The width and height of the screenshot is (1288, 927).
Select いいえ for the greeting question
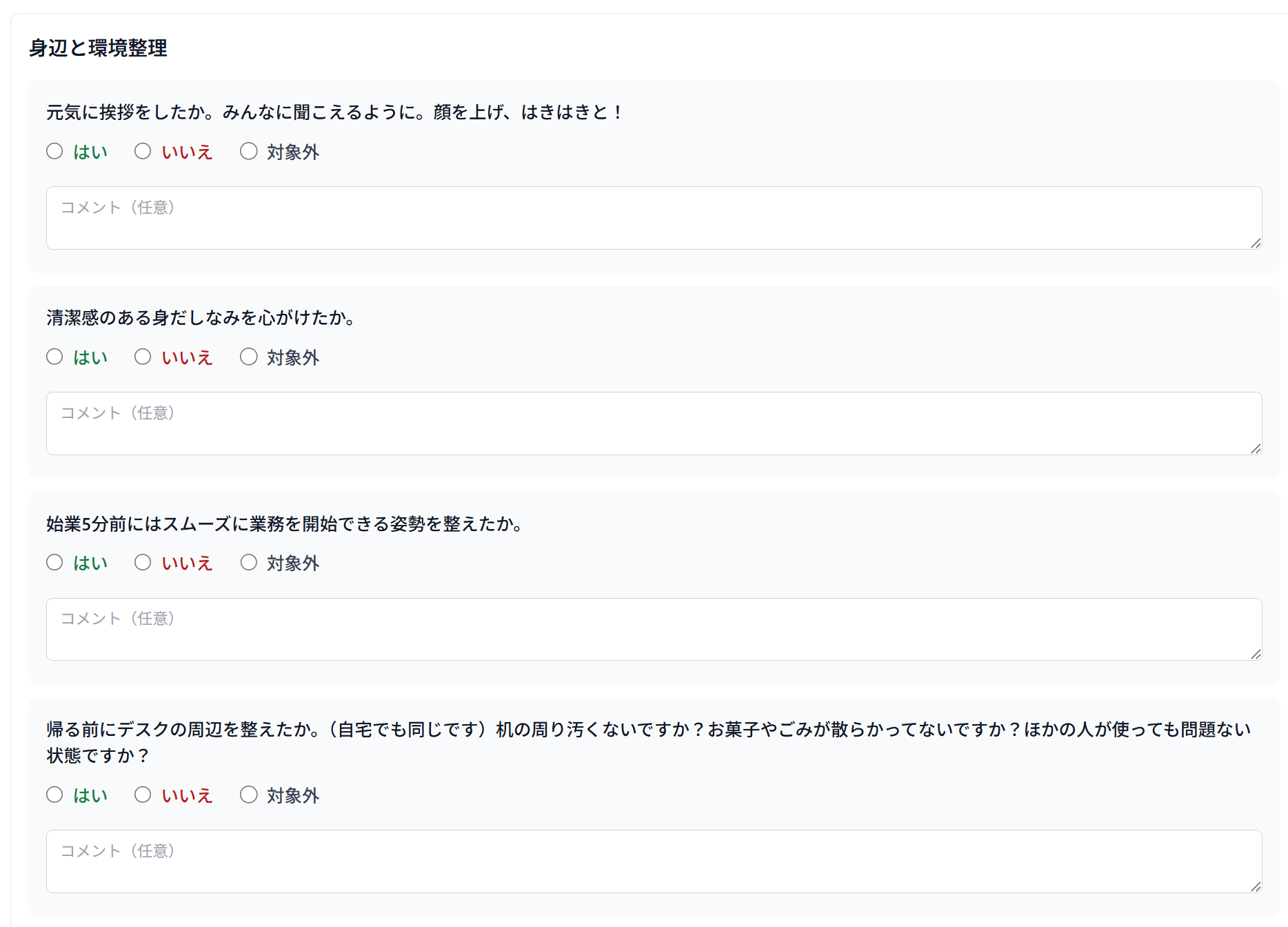(143, 151)
